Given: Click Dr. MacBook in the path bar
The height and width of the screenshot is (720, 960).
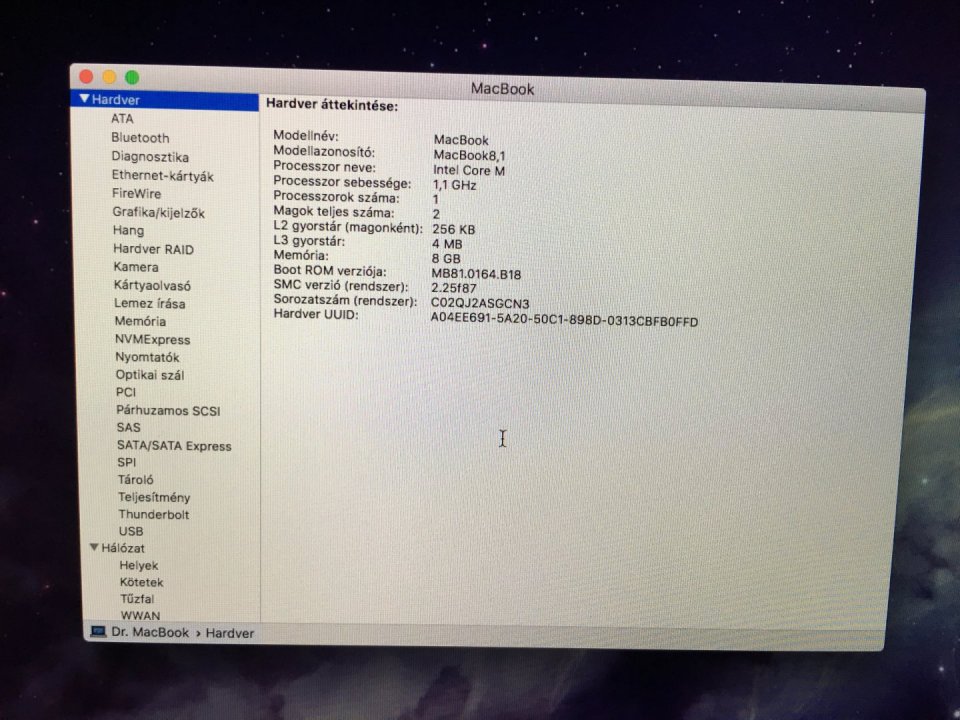Looking at the screenshot, I should [x=150, y=632].
